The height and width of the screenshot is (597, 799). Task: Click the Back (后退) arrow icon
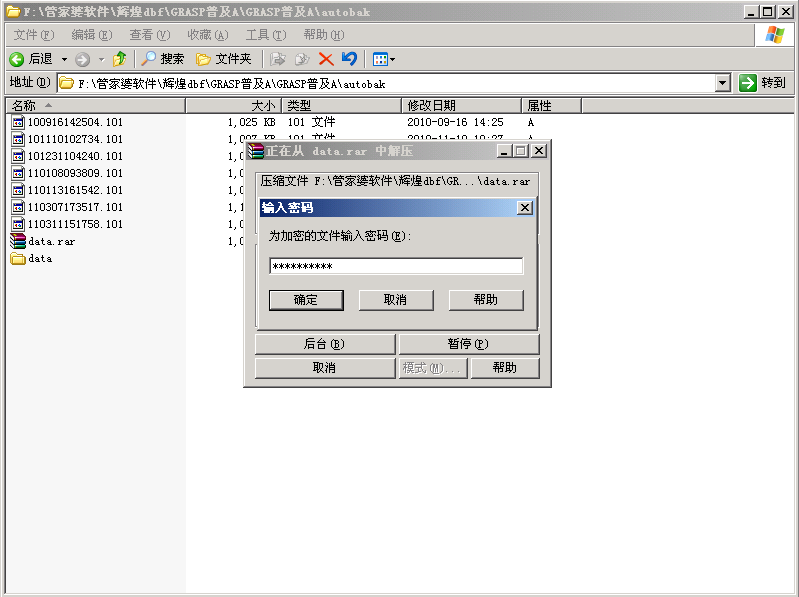pos(17,59)
